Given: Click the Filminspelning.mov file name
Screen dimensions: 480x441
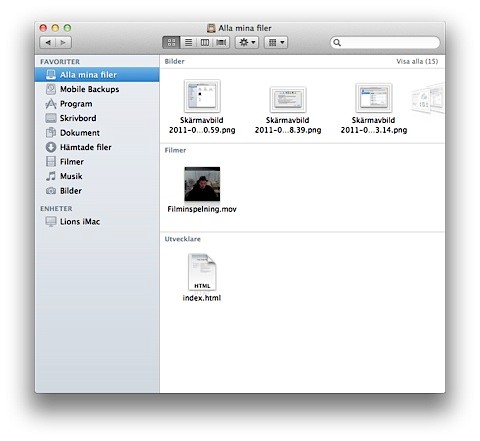Looking at the screenshot, I should pyautogui.click(x=202, y=209).
